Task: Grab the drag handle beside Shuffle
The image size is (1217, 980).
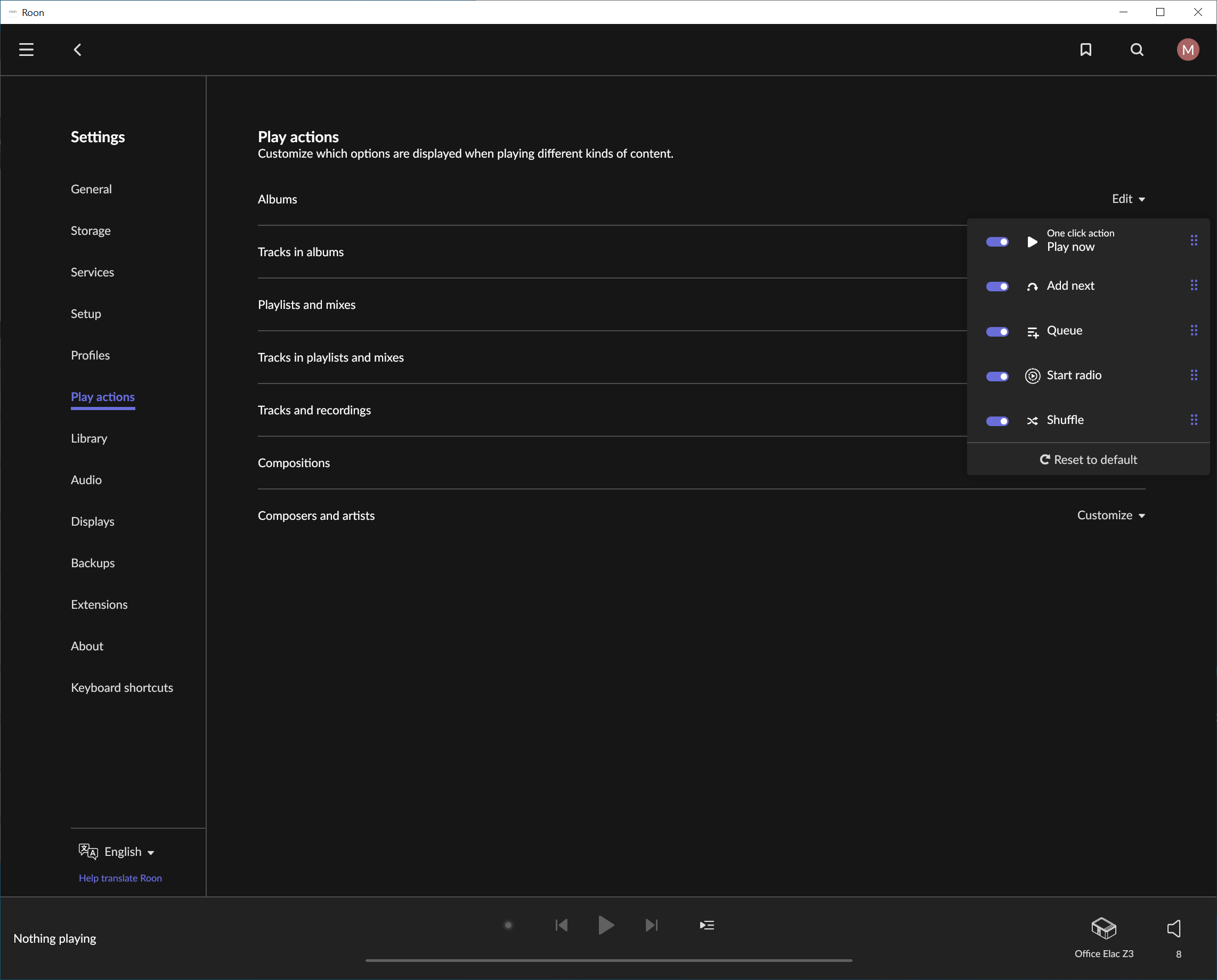Action: 1193,420
